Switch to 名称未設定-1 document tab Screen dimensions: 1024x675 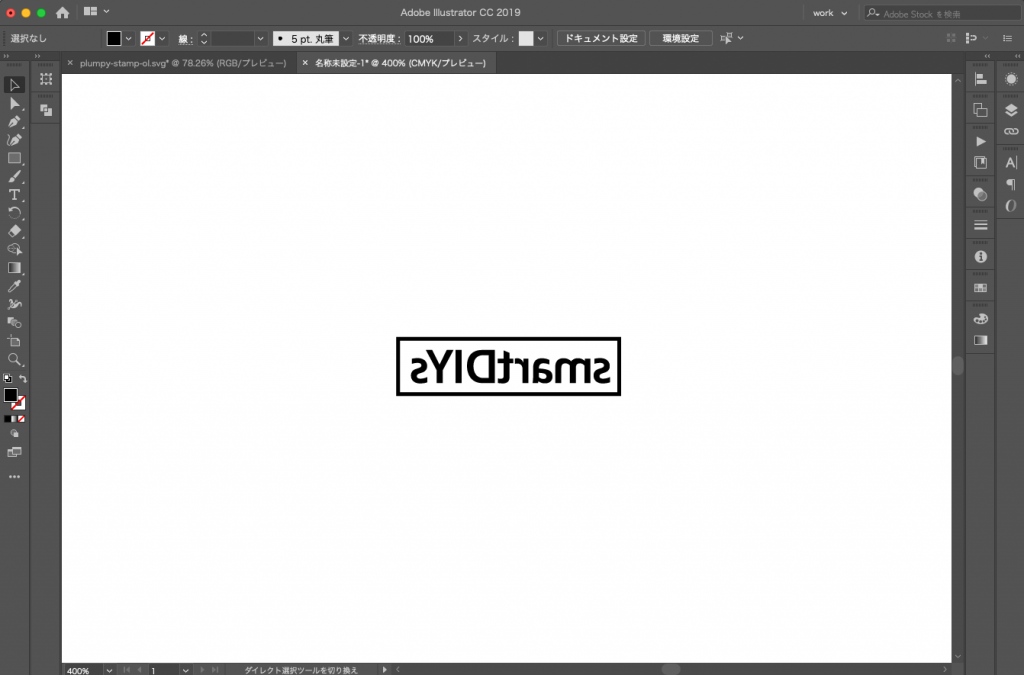point(400,63)
